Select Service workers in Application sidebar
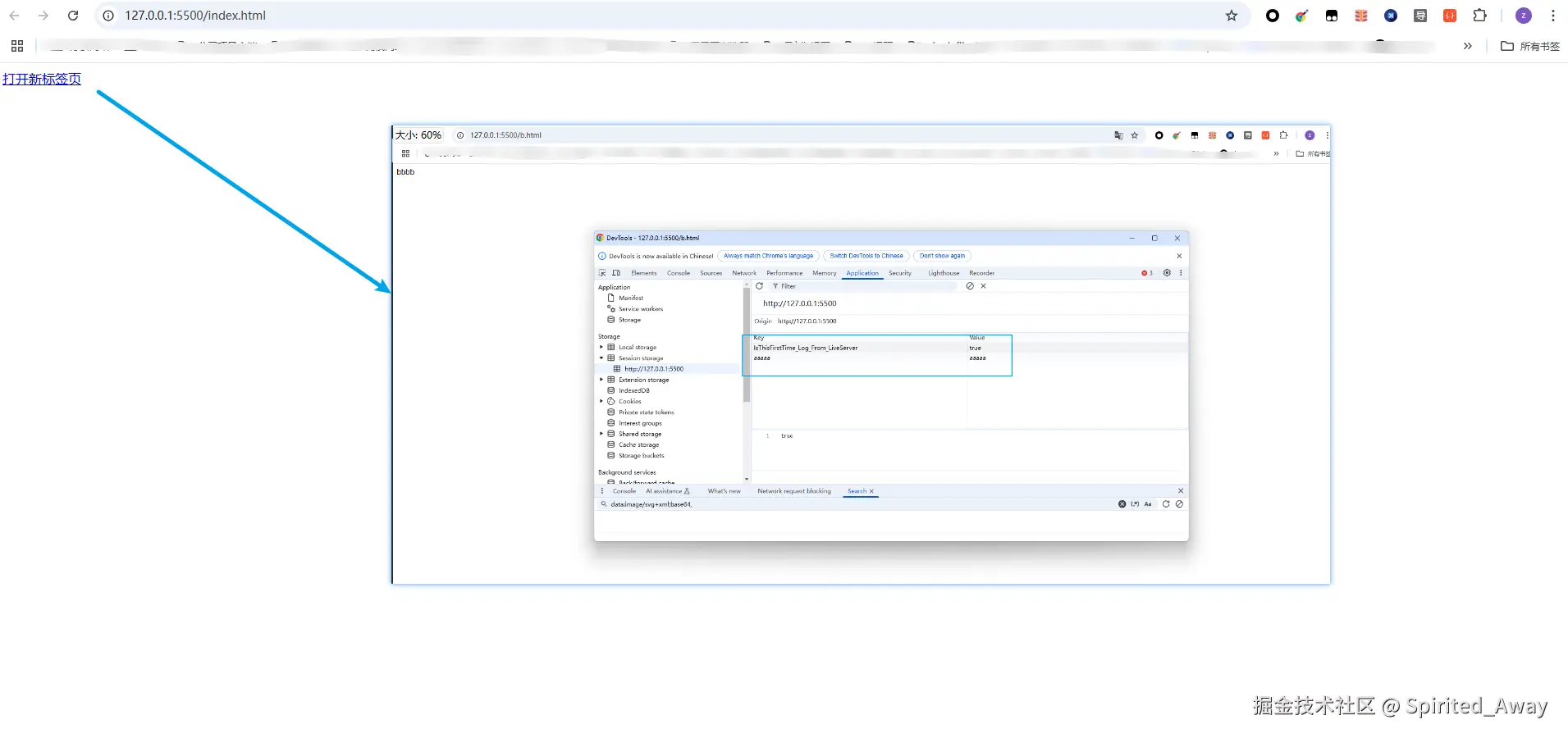The width and height of the screenshot is (1568, 738). click(641, 309)
